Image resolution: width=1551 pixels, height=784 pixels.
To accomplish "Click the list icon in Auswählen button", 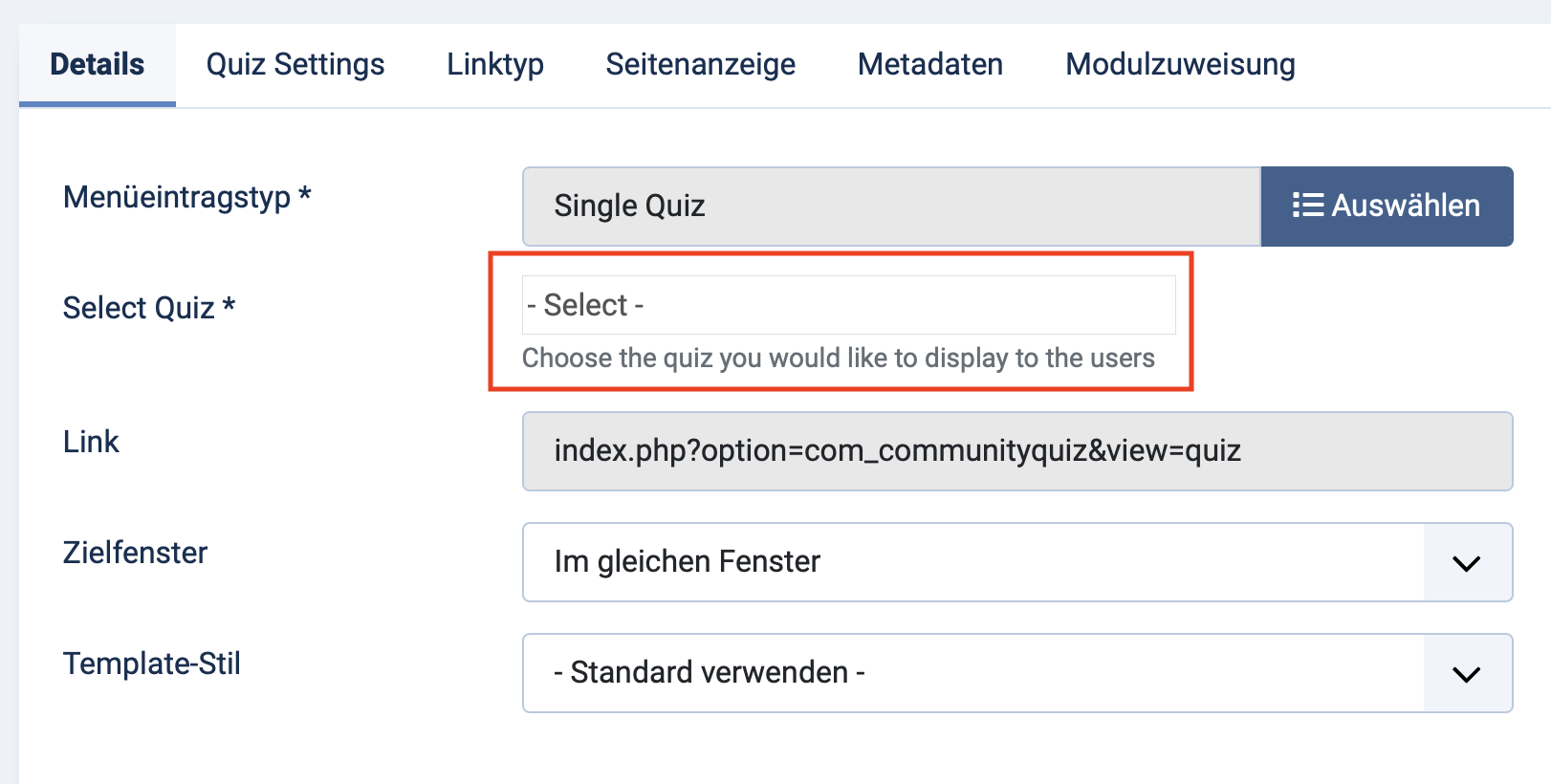I will pos(1307,206).
